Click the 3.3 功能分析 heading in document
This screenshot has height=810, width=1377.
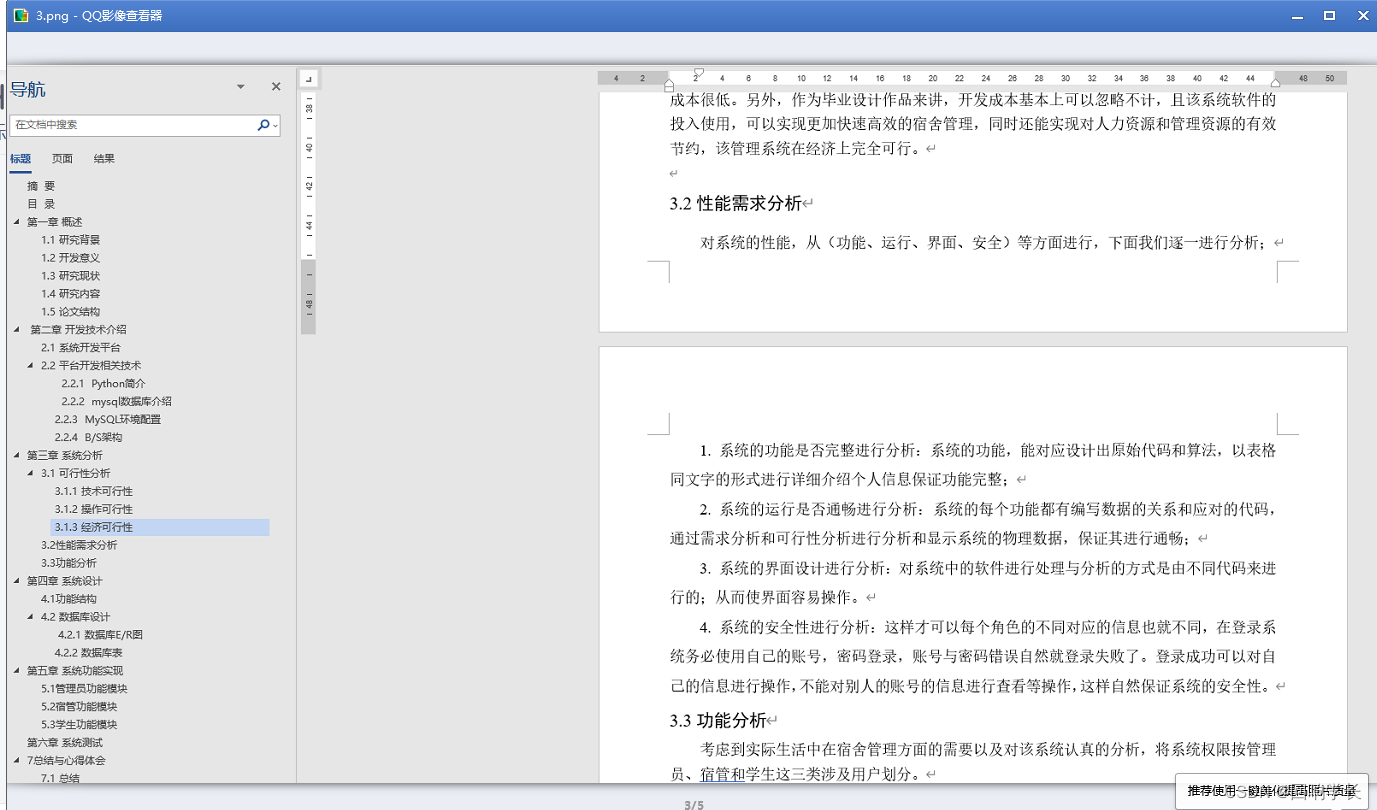718,720
